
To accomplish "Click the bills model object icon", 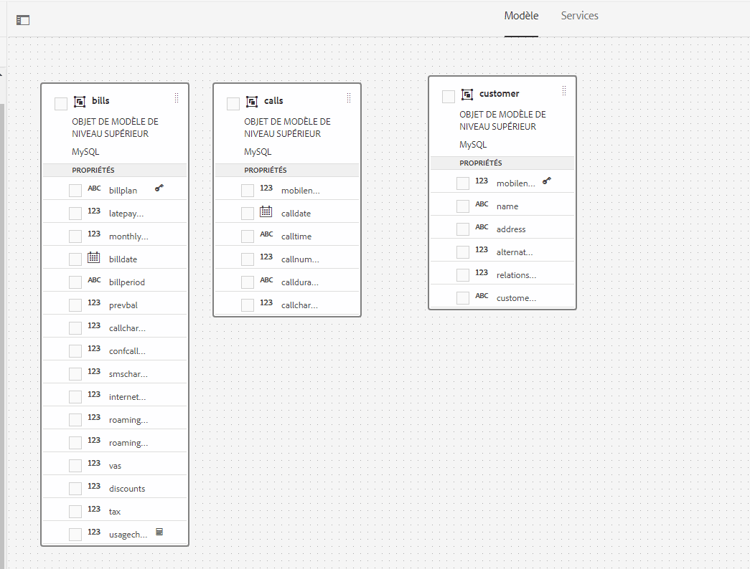I will [79, 101].
